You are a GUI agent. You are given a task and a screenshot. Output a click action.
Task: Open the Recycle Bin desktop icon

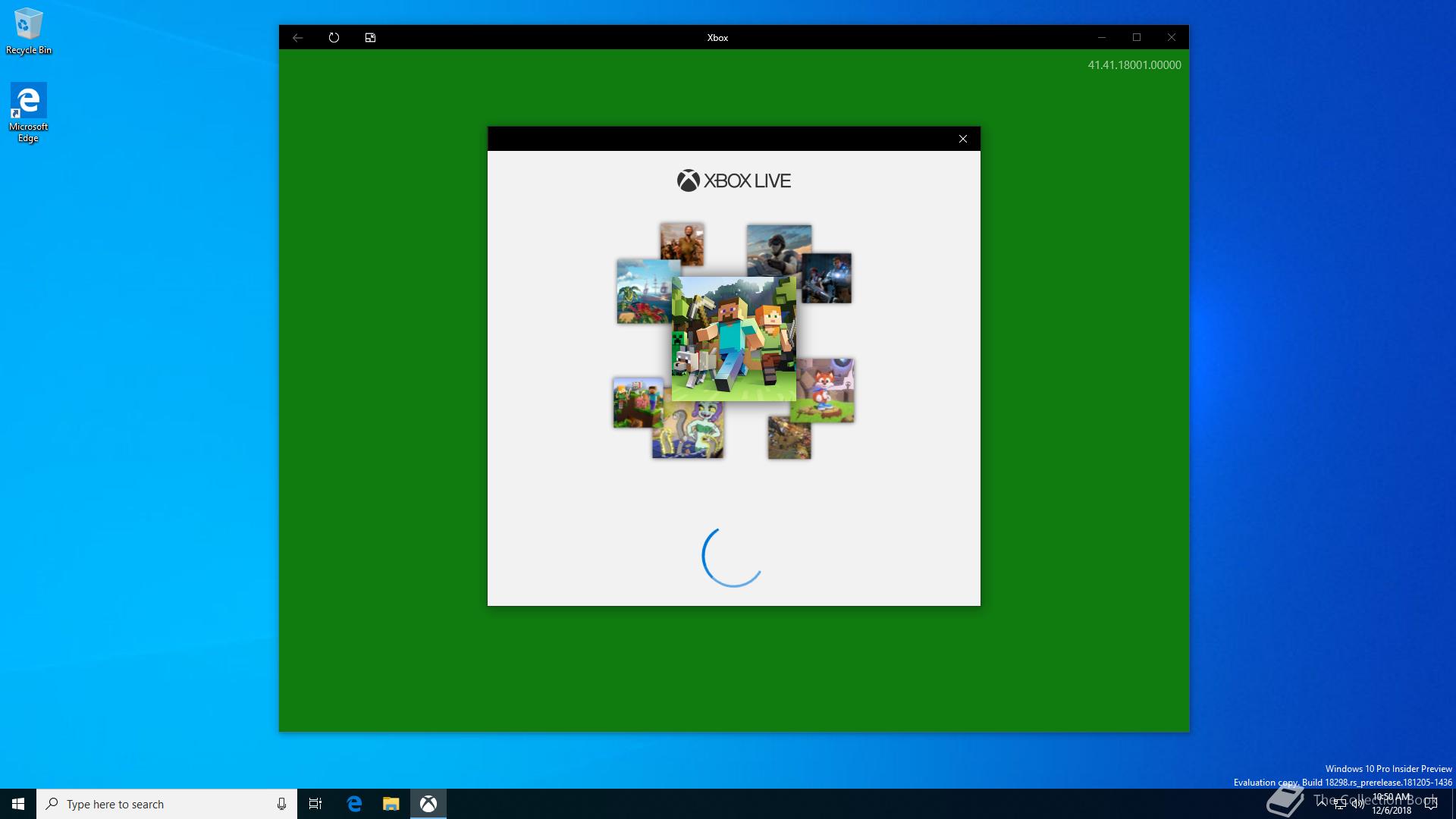(x=29, y=32)
